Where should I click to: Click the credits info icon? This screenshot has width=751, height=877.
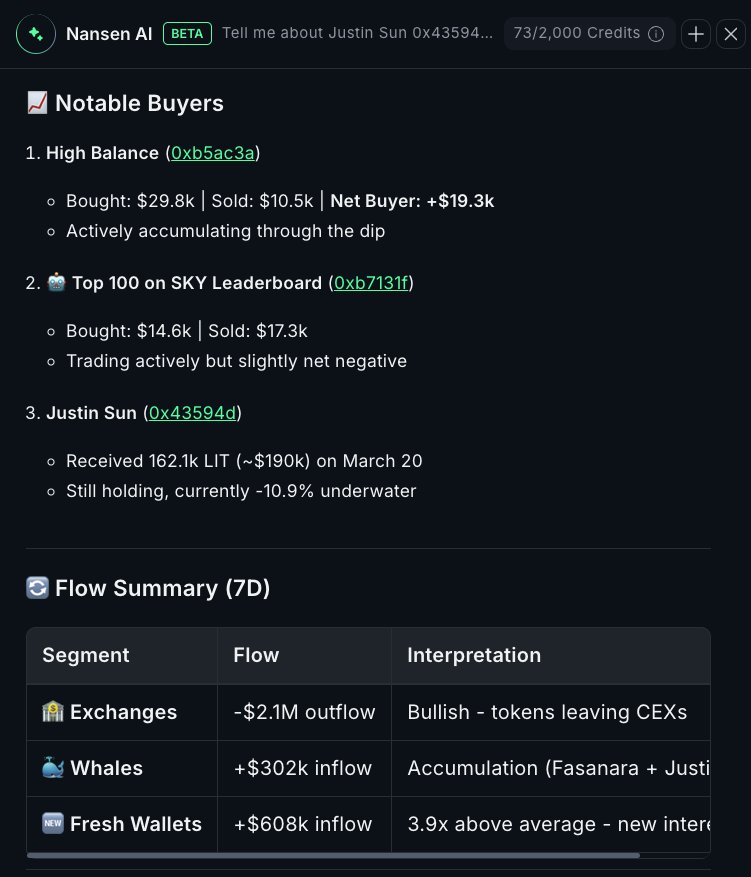(656, 34)
